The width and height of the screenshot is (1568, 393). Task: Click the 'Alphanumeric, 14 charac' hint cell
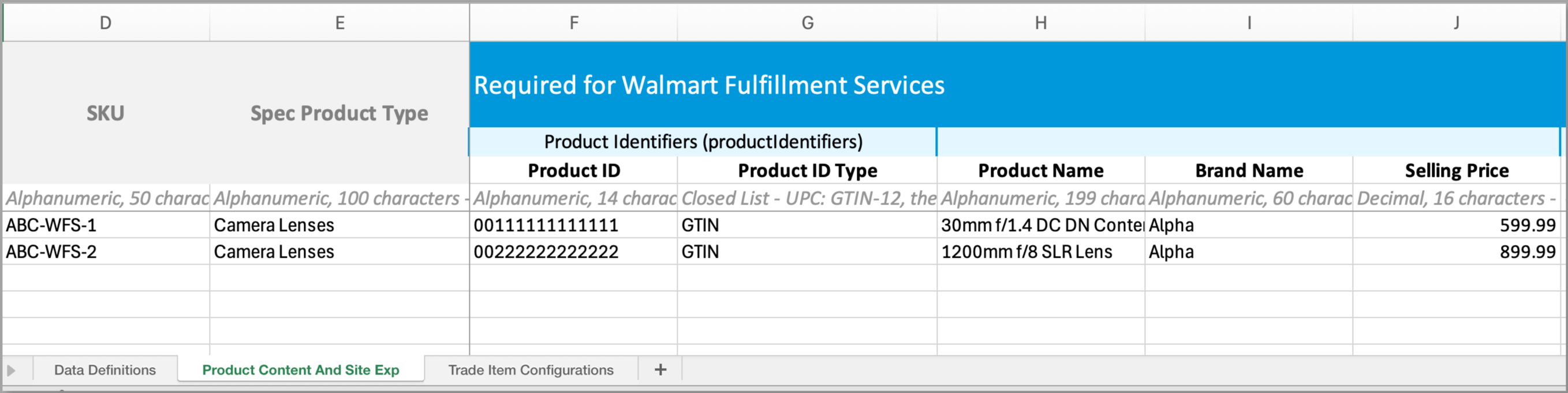[573, 198]
